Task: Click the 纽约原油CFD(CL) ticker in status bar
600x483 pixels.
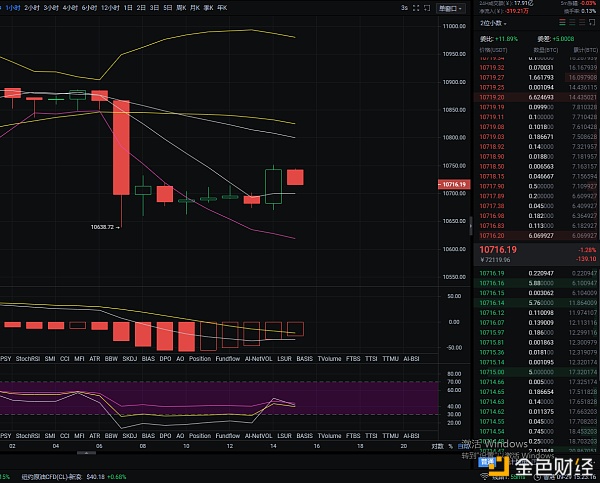Action: tap(74, 477)
